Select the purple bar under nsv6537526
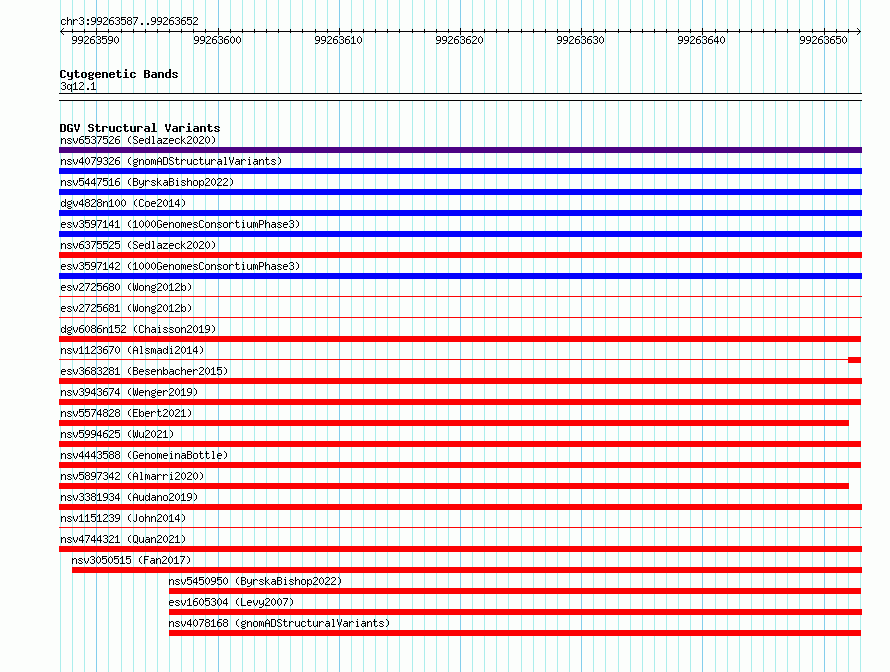 (x=460, y=150)
